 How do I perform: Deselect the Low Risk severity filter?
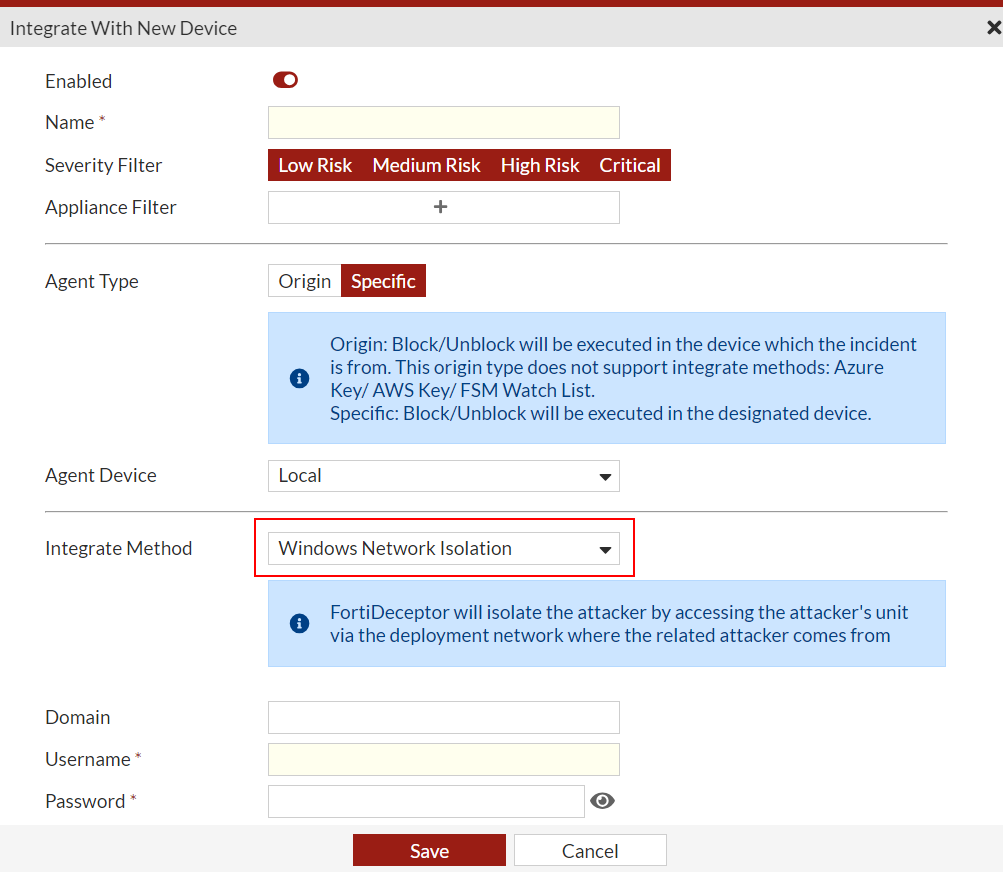tap(315, 165)
